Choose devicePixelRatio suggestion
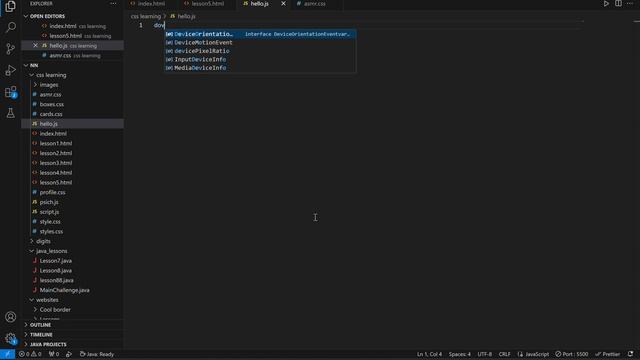The width and height of the screenshot is (640, 360). 260,51
